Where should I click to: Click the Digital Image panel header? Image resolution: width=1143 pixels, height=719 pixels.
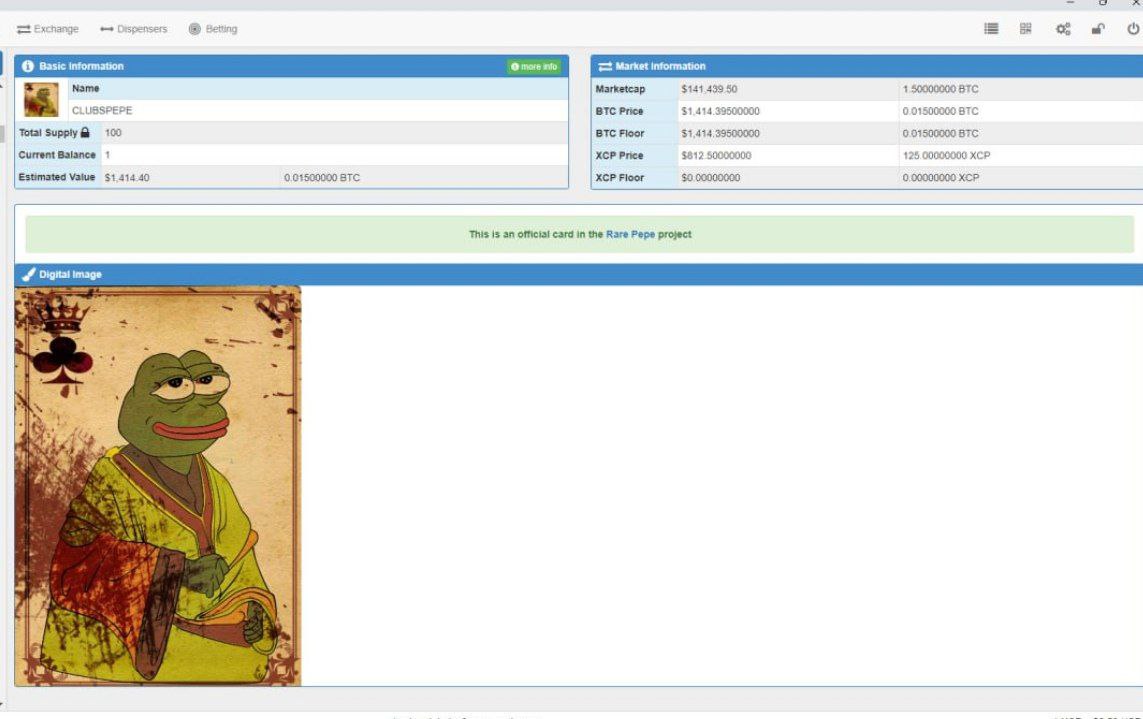pyautogui.click(x=578, y=274)
